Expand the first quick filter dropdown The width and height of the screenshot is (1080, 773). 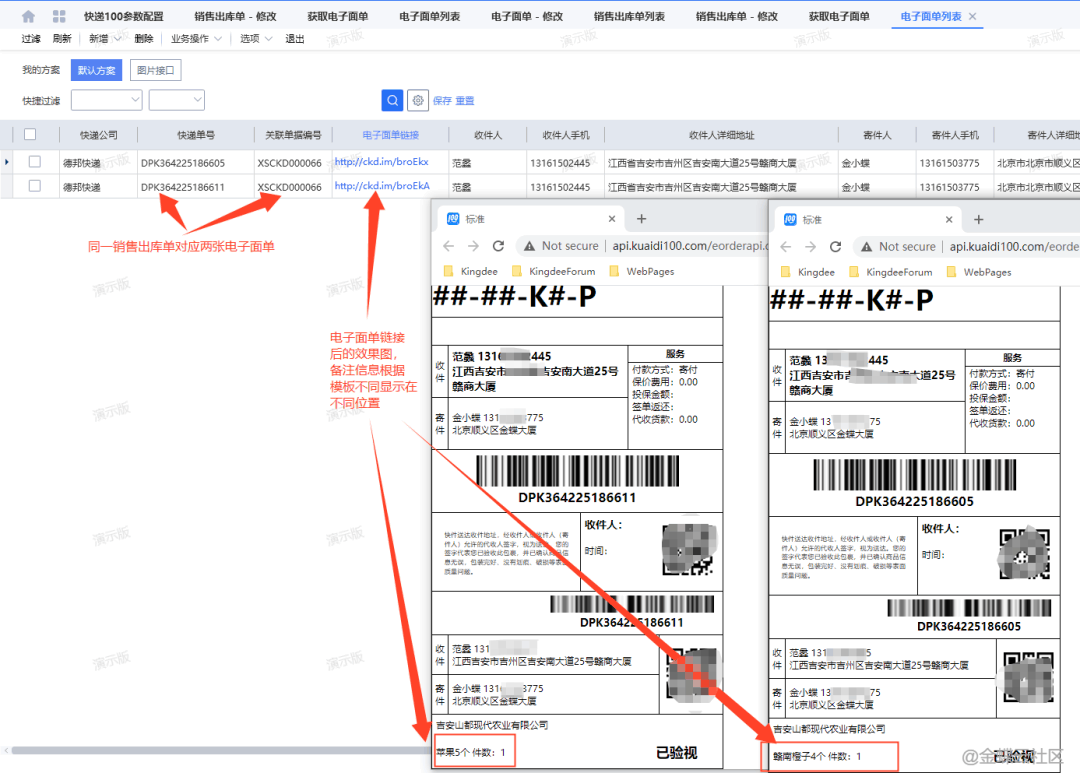tap(107, 100)
